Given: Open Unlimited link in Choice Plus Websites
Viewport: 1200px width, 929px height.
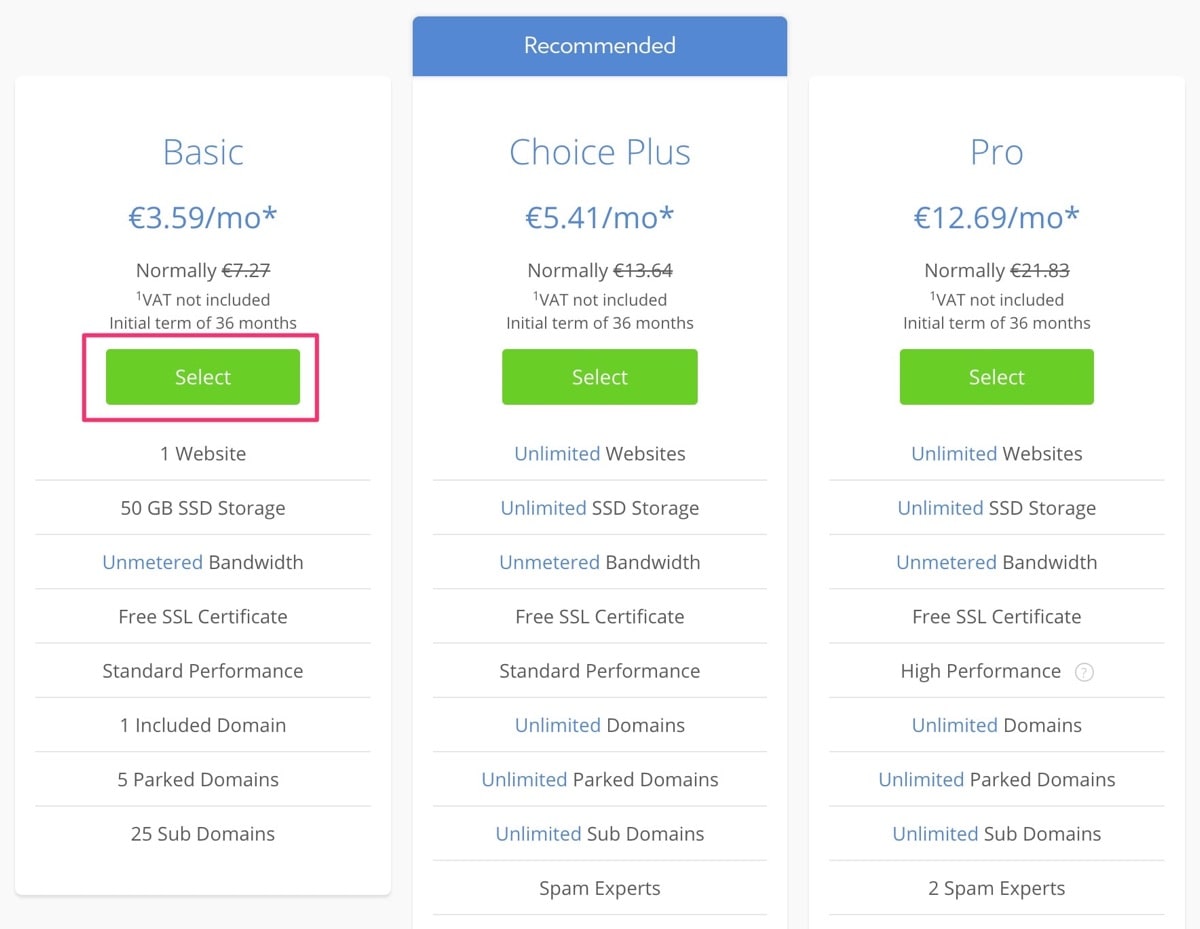Looking at the screenshot, I should pyautogui.click(x=557, y=454).
